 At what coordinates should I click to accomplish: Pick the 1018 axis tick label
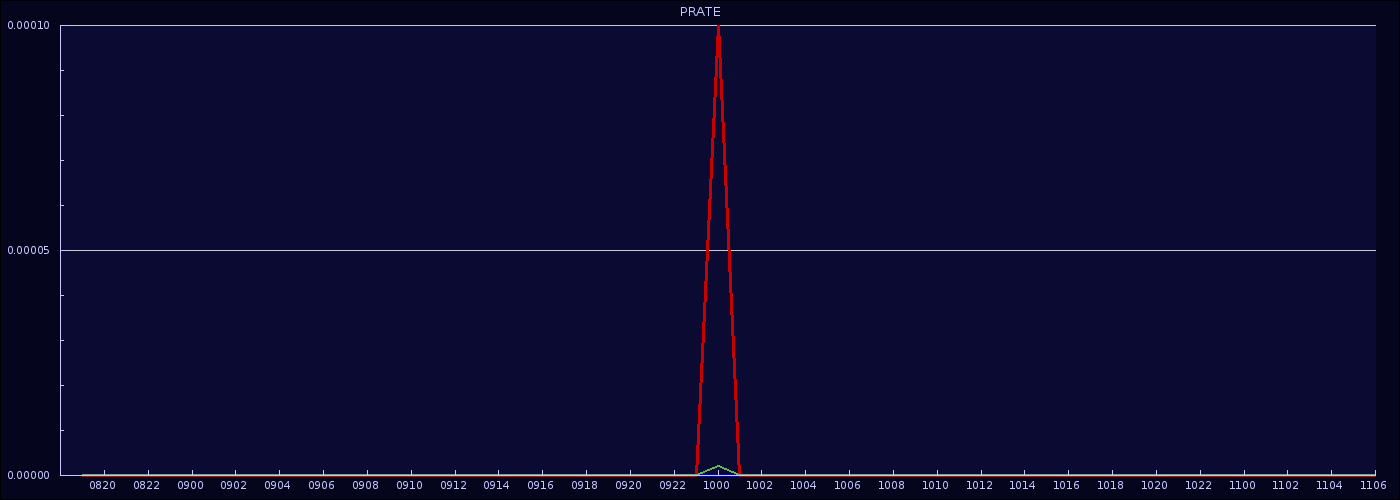point(1111,486)
